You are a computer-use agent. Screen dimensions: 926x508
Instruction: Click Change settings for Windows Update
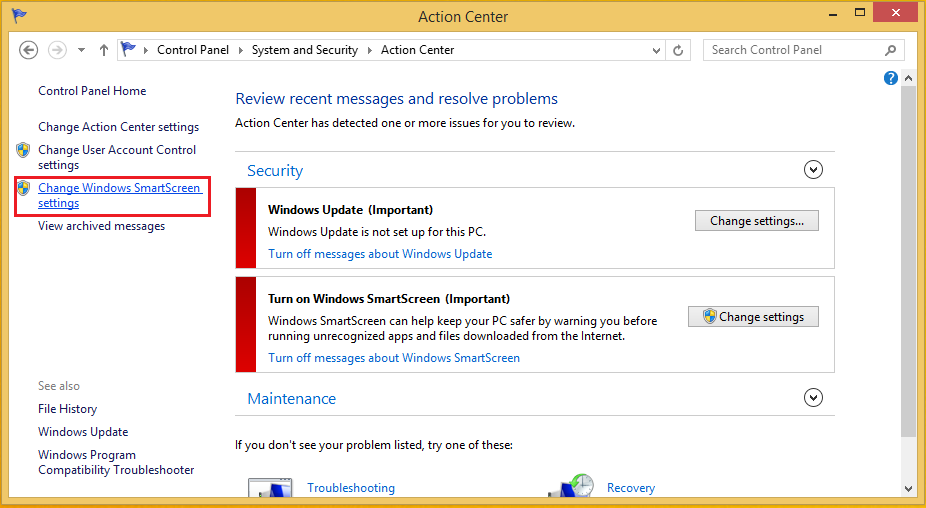(x=756, y=221)
